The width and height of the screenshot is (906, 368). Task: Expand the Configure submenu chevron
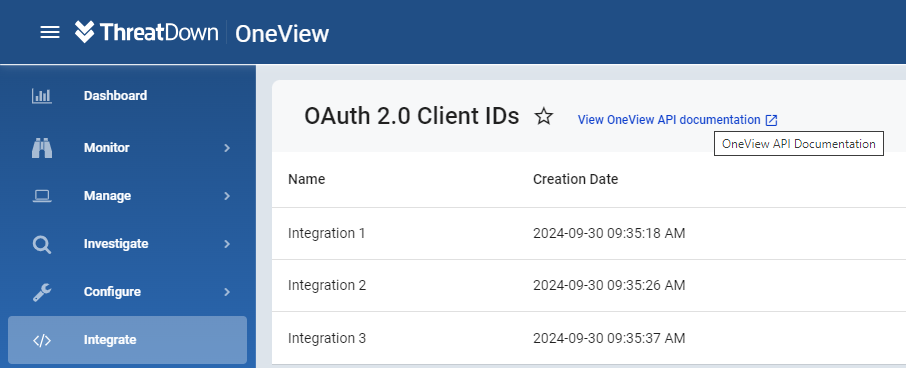coord(227,292)
